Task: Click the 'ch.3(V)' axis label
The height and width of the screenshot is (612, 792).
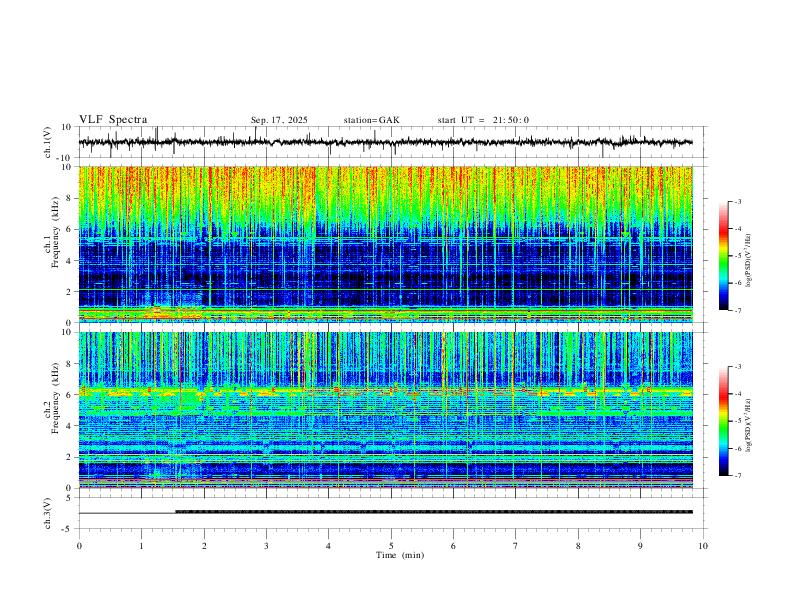Action: (48, 513)
